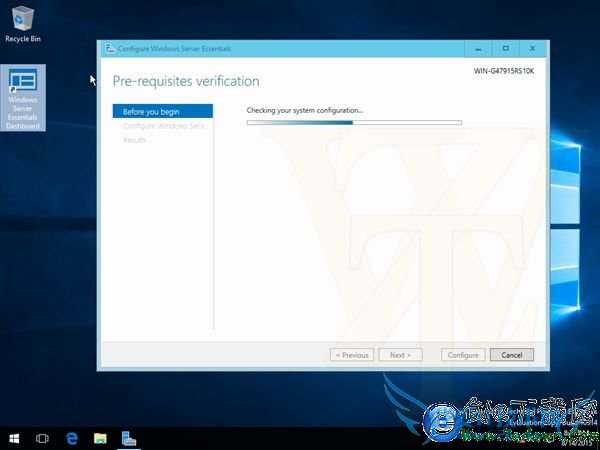600x450 pixels.
Task: Open File Explorer from the taskbar
Action: point(100,438)
